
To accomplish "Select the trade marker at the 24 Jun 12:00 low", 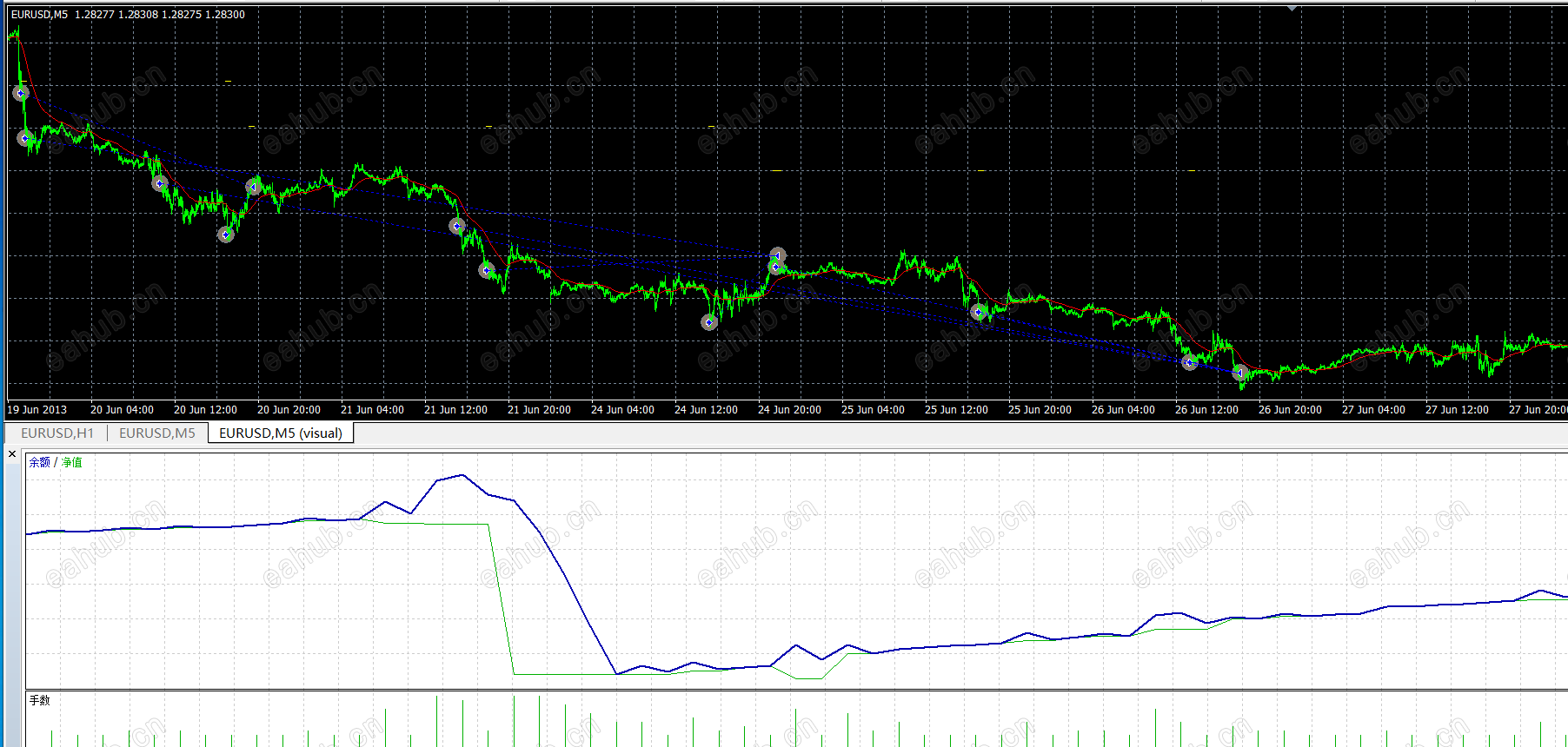I will (709, 322).
